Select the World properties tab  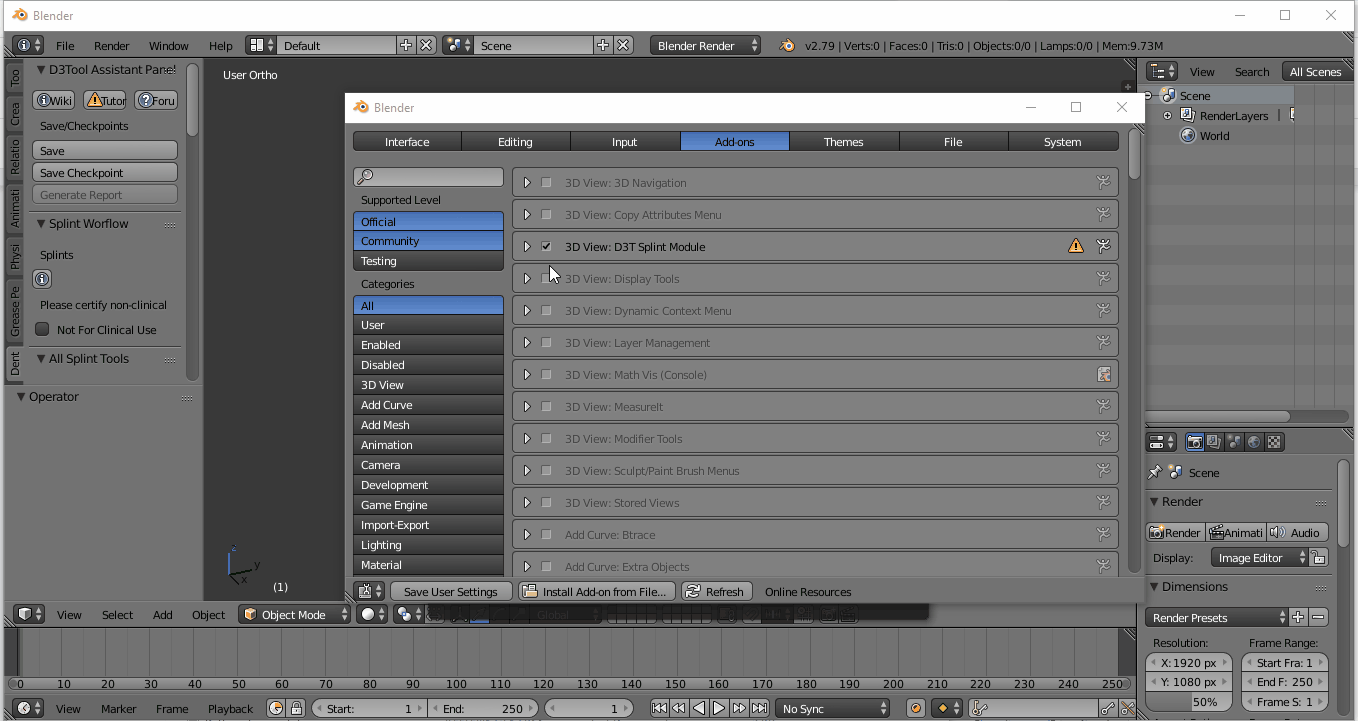(1254, 442)
